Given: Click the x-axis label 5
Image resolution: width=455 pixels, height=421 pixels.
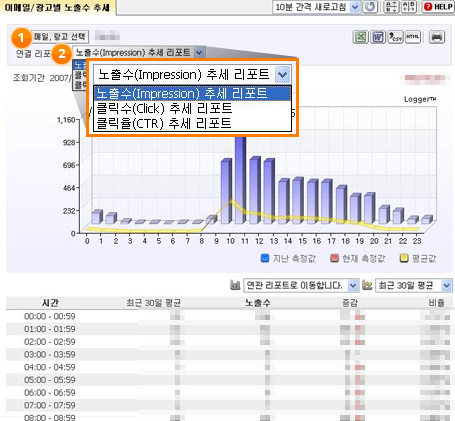Looking at the screenshot, I should (x=159, y=241).
